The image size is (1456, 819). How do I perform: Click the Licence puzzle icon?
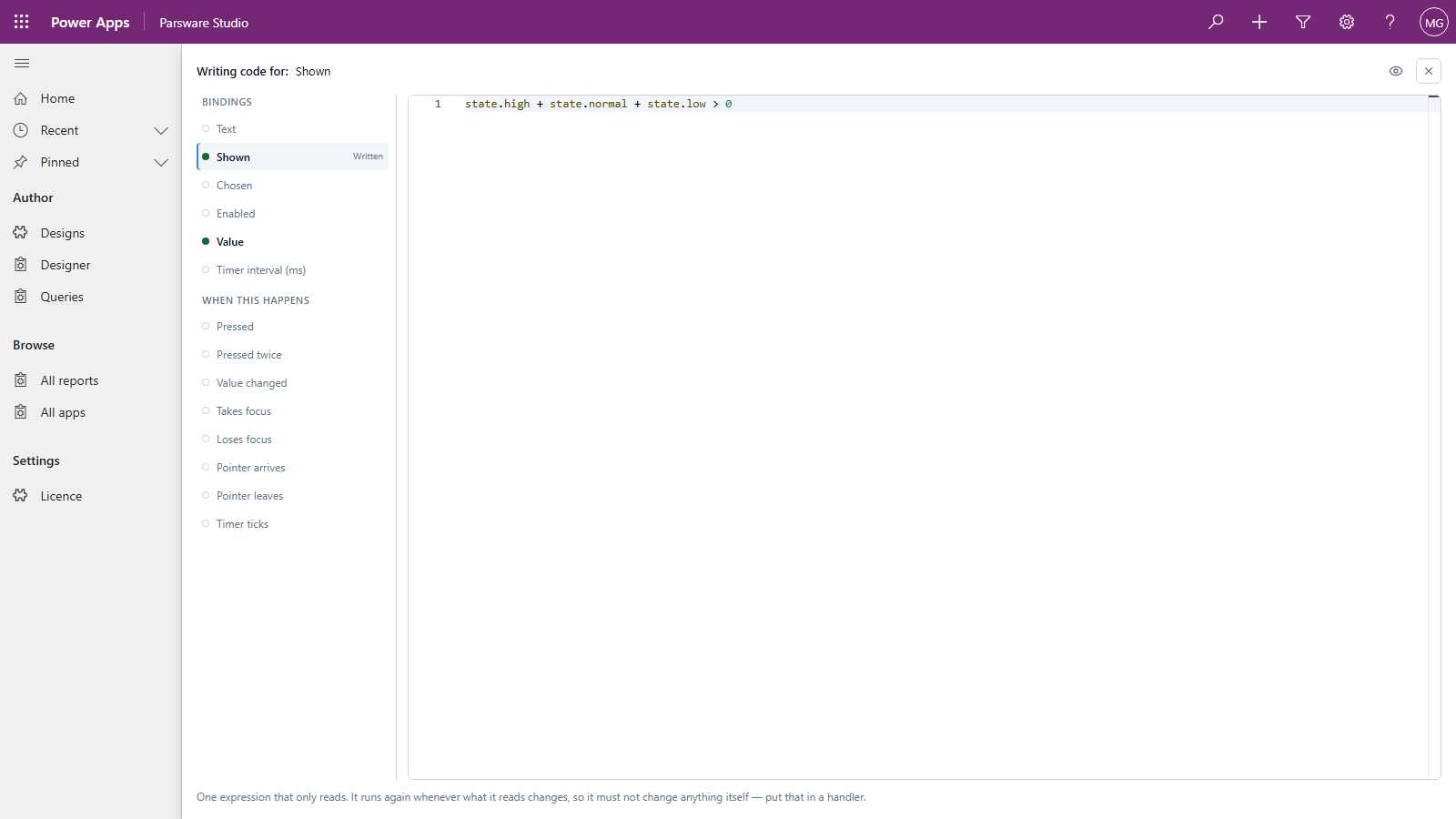21,496
